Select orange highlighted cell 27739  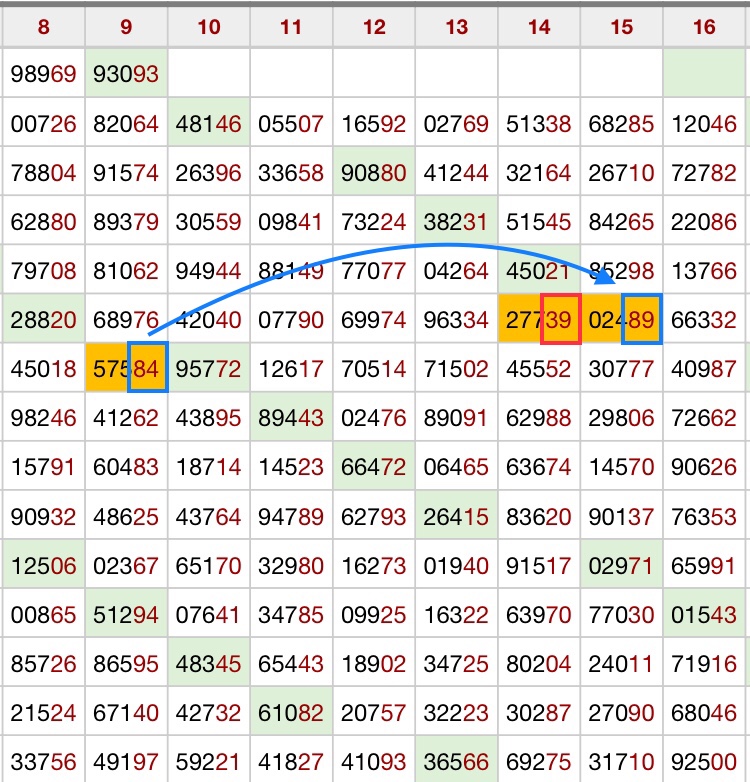[x=539, y=320]
